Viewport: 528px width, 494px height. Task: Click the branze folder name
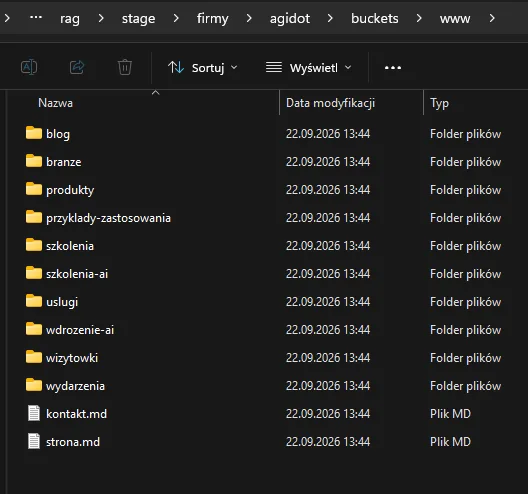point(64,162)
